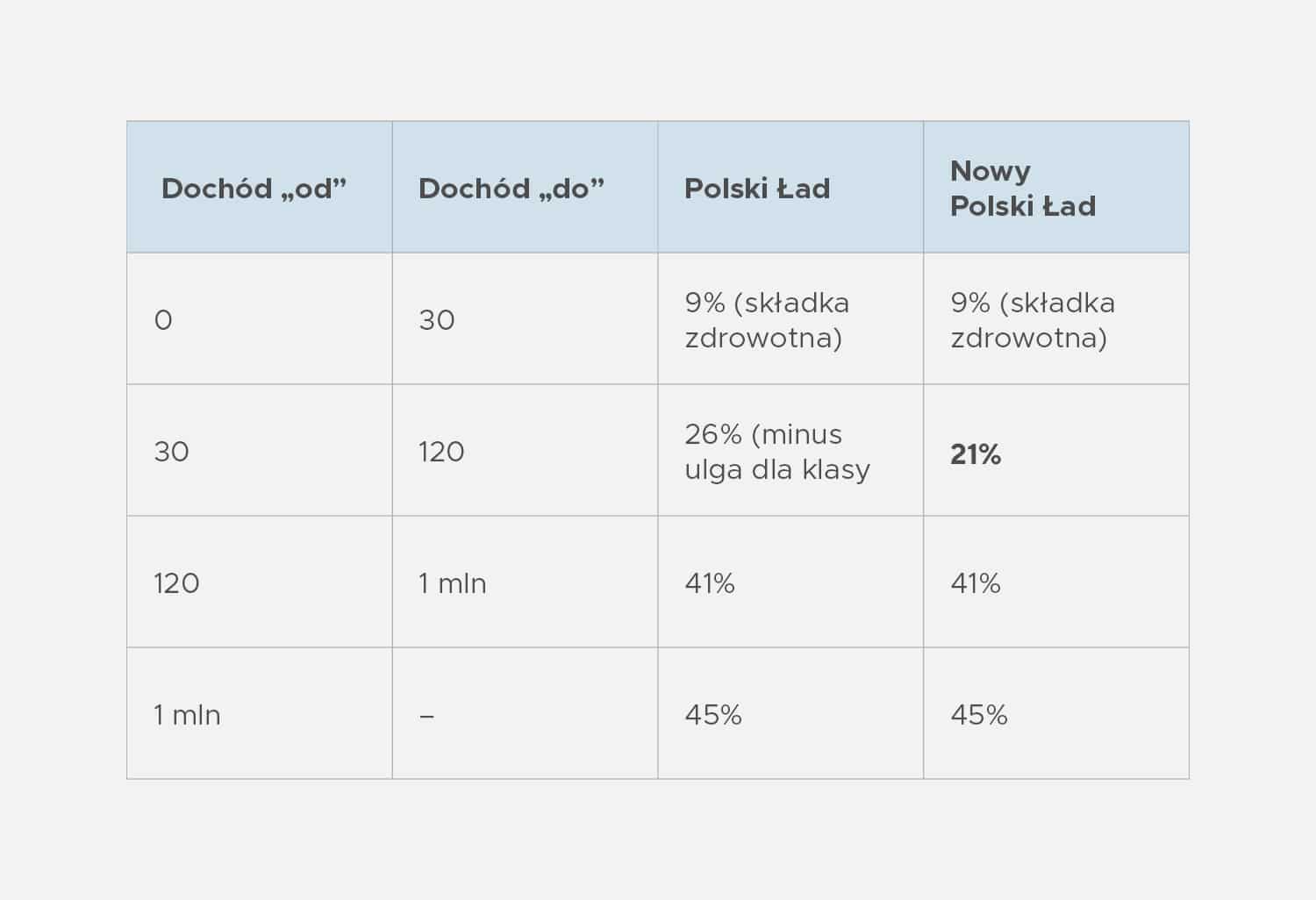
Task: Select the '26% (minus ulga dla klasy' cell
Action: click(x=777, y=452)
